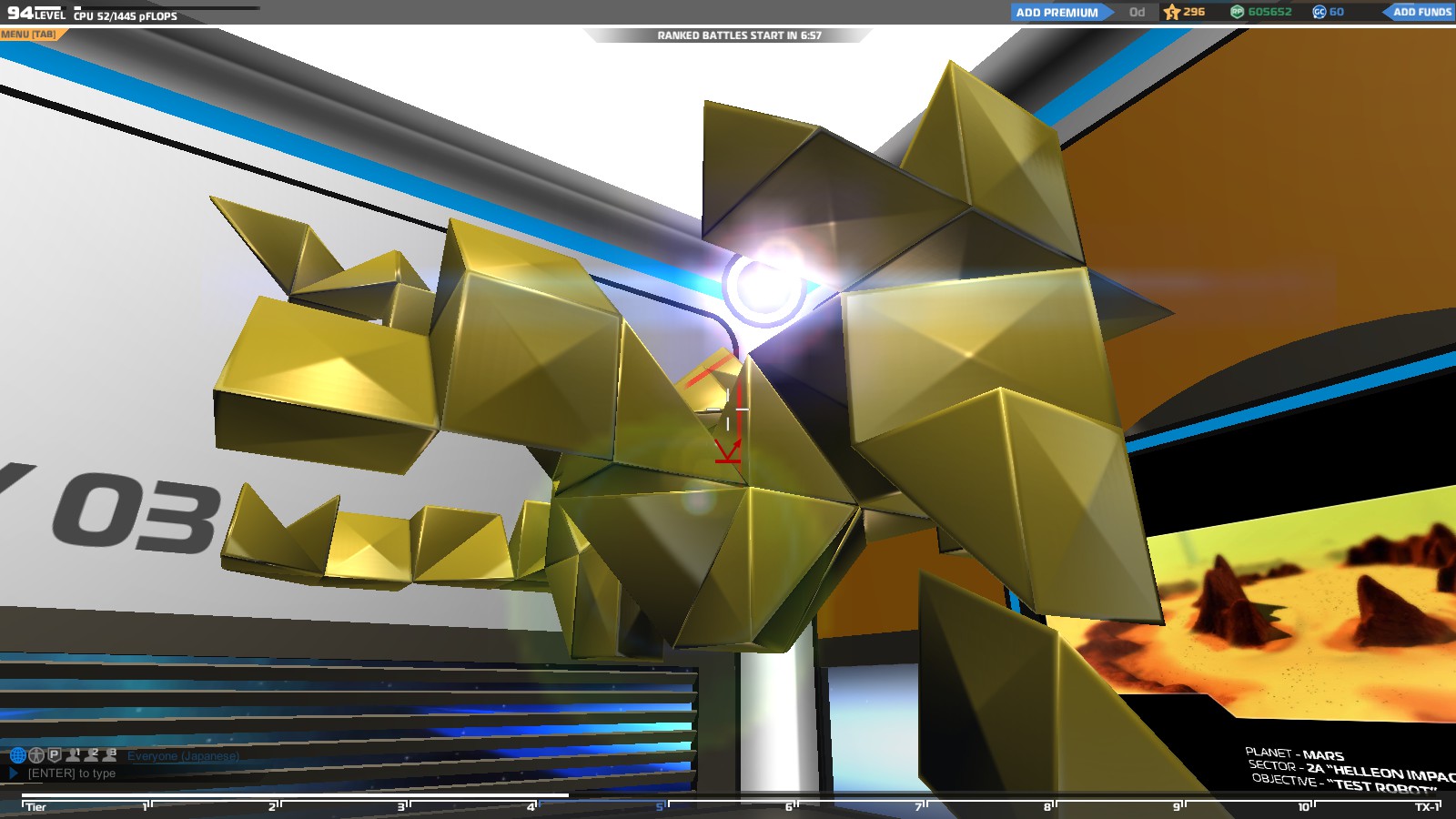
Task: Click the 0d premium days remaining text
Action: (1137, 12)
